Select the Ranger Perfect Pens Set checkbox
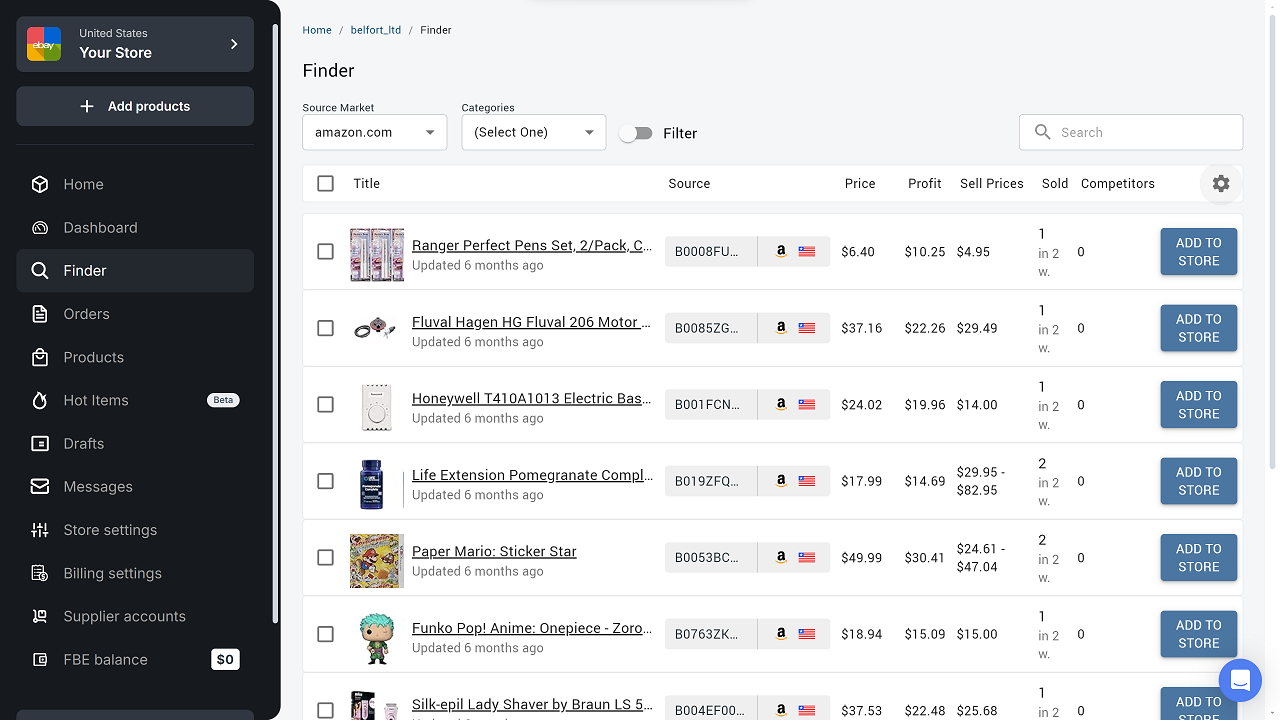1280x720 pixels. [325, 252]
